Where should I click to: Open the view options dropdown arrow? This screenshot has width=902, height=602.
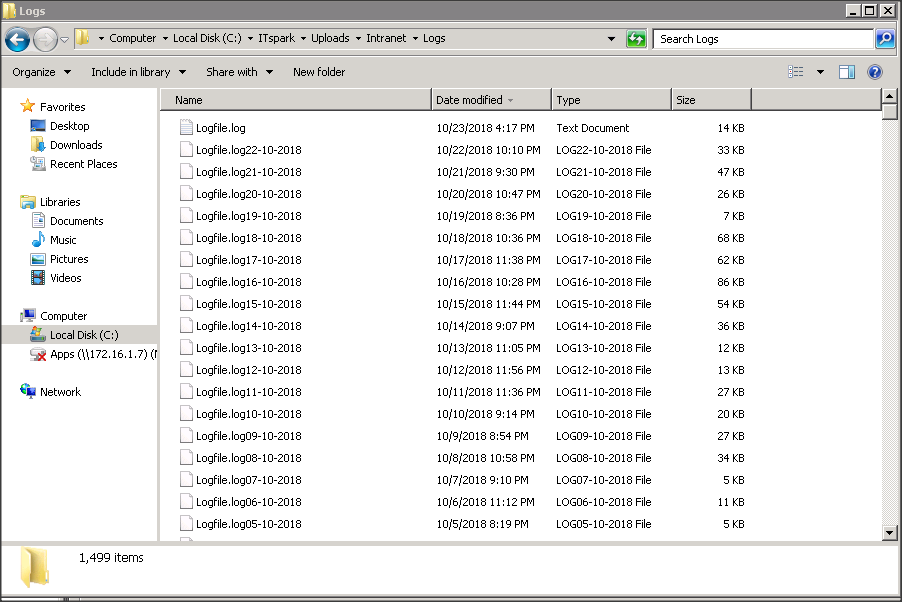(821, 72)
